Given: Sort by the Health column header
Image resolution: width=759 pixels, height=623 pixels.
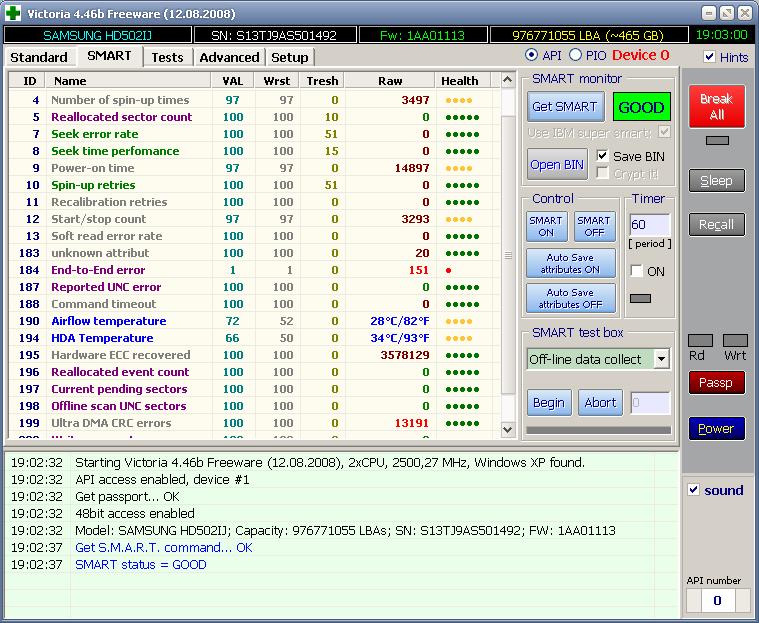Looking at the screenshot, I should 459,81.
